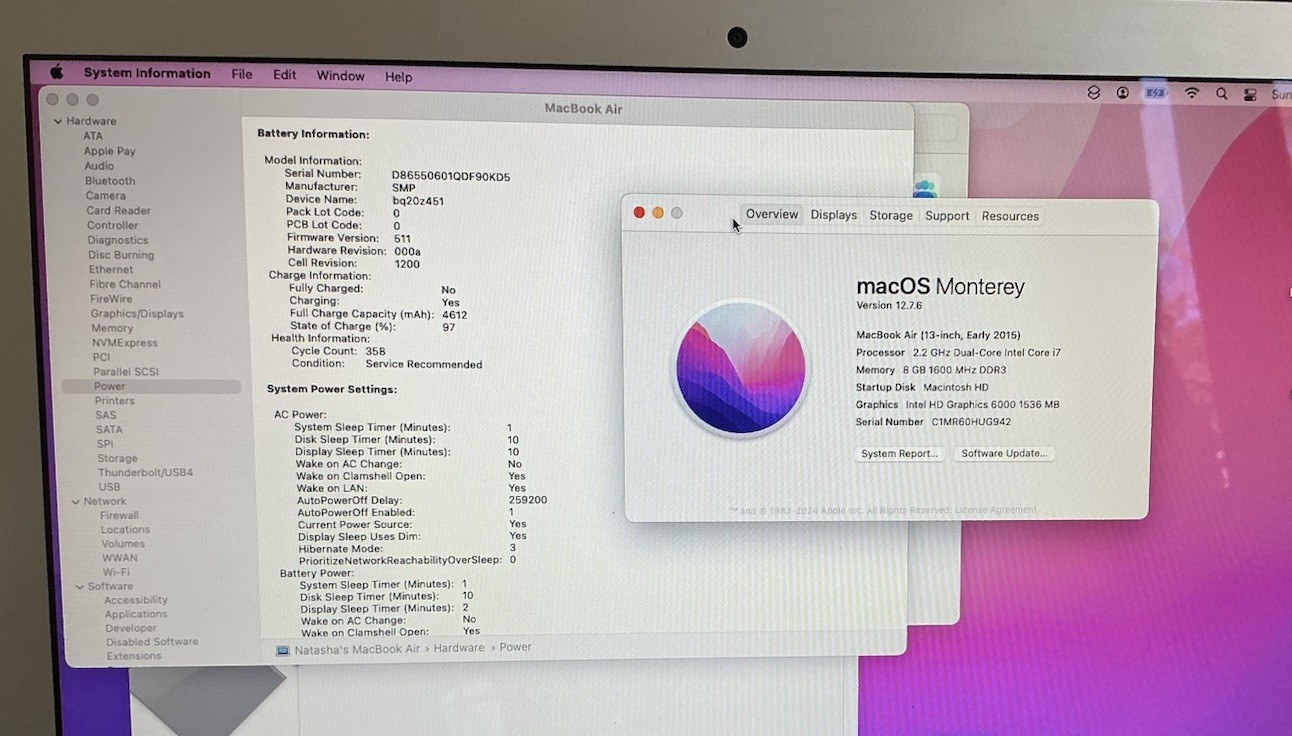Select Diagnostics in the sidebar
Screen dimensions: 1292x736
click(118, 240)
